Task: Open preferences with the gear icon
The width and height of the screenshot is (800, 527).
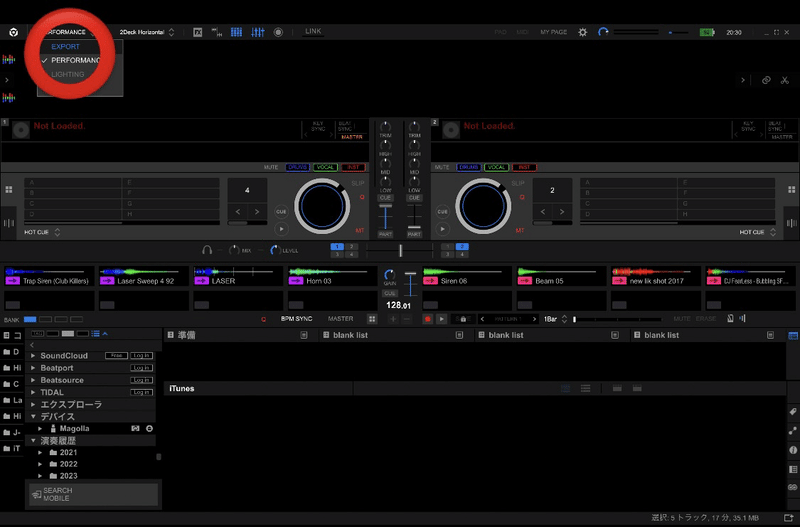Action: 583,32
